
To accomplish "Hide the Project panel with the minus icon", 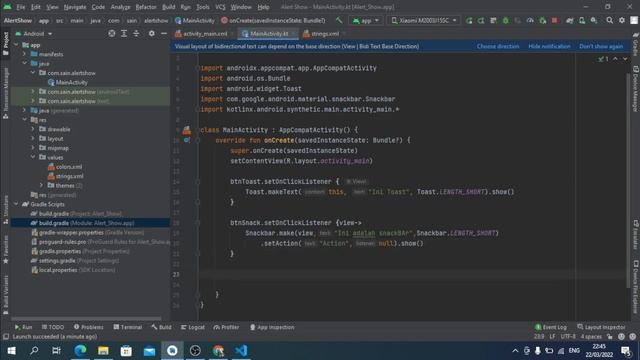I will click(164, 33).
